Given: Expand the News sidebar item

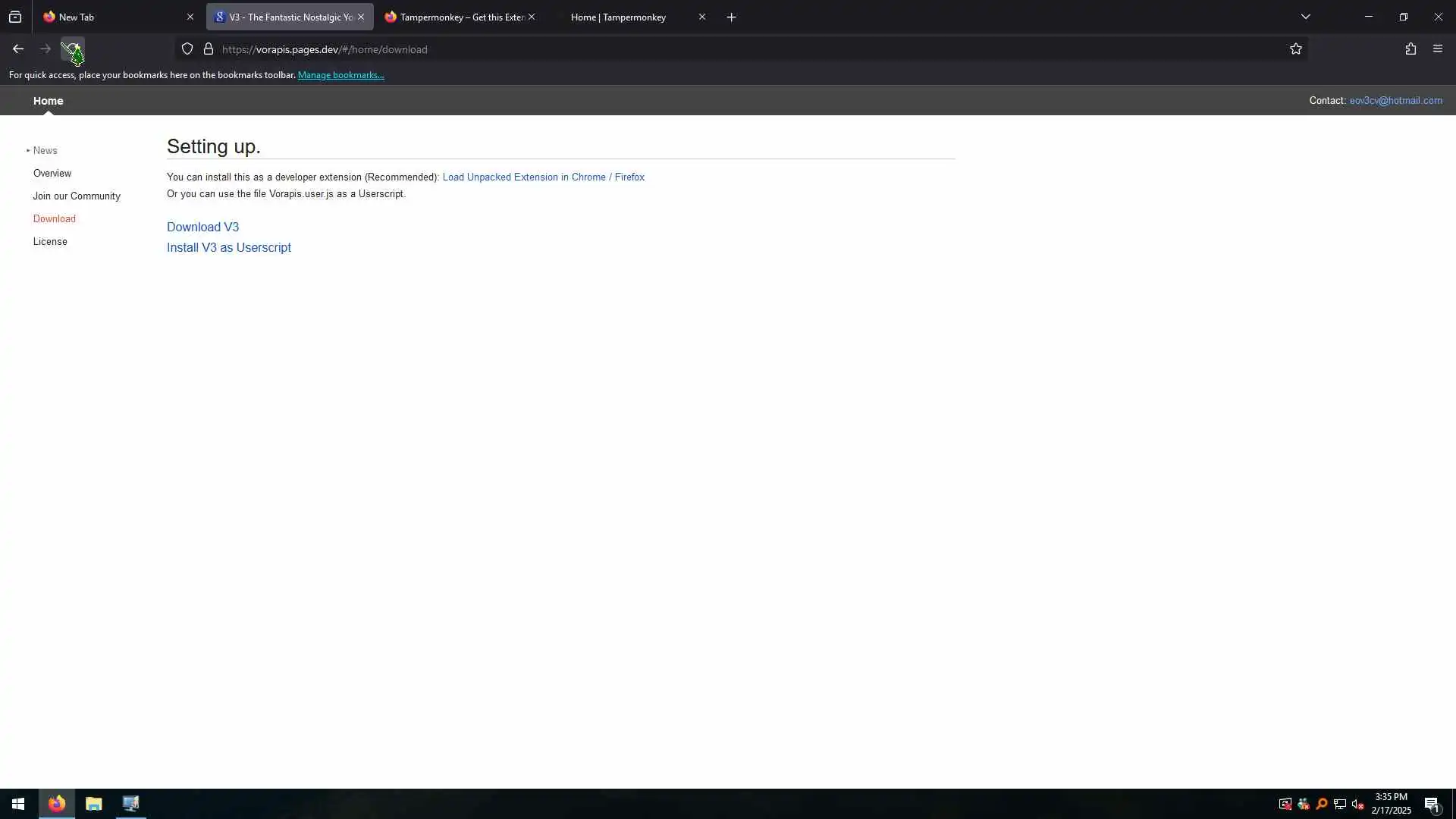Looking at the screenshot, I should point(45,151).
